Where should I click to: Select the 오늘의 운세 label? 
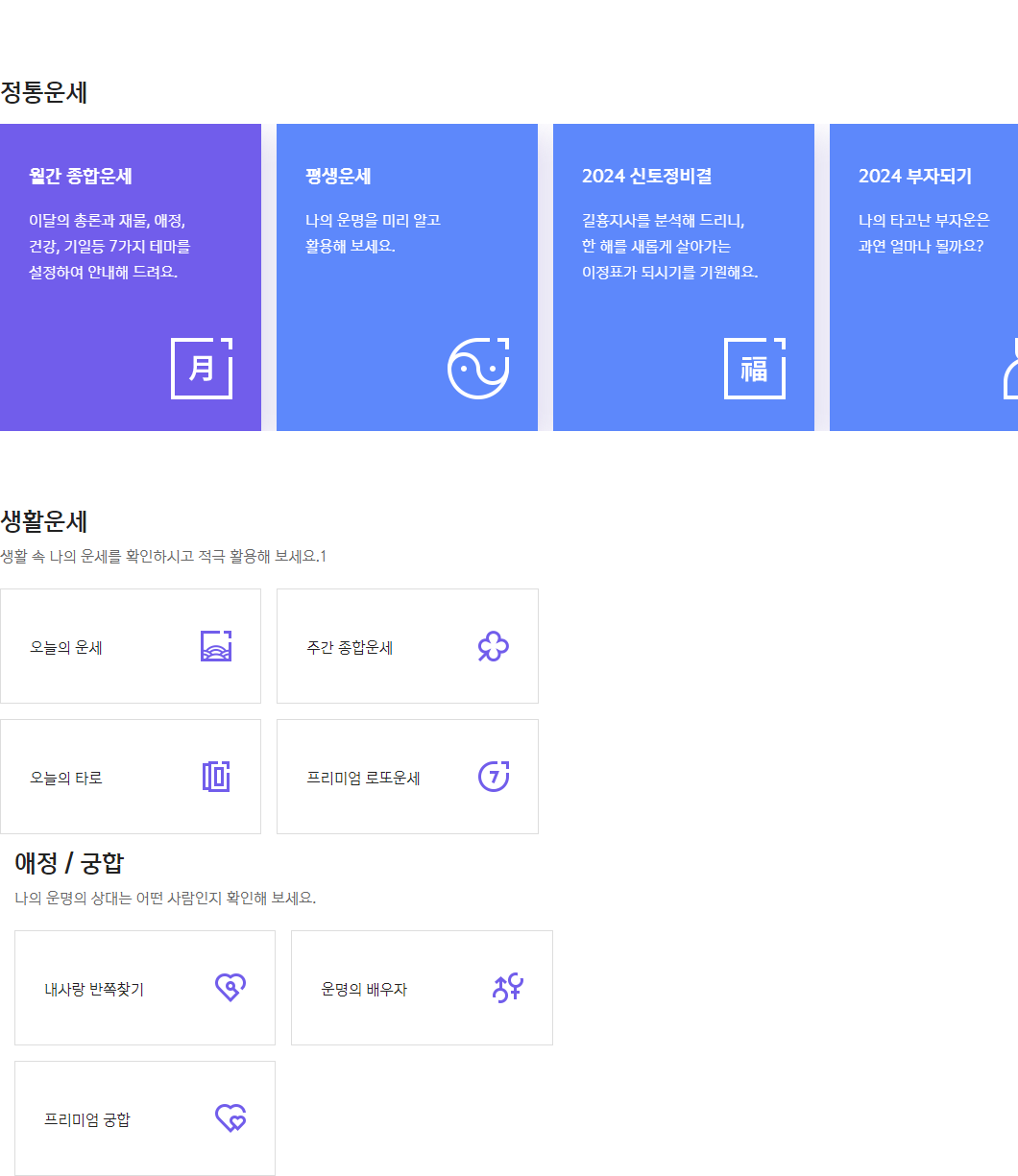66,648
